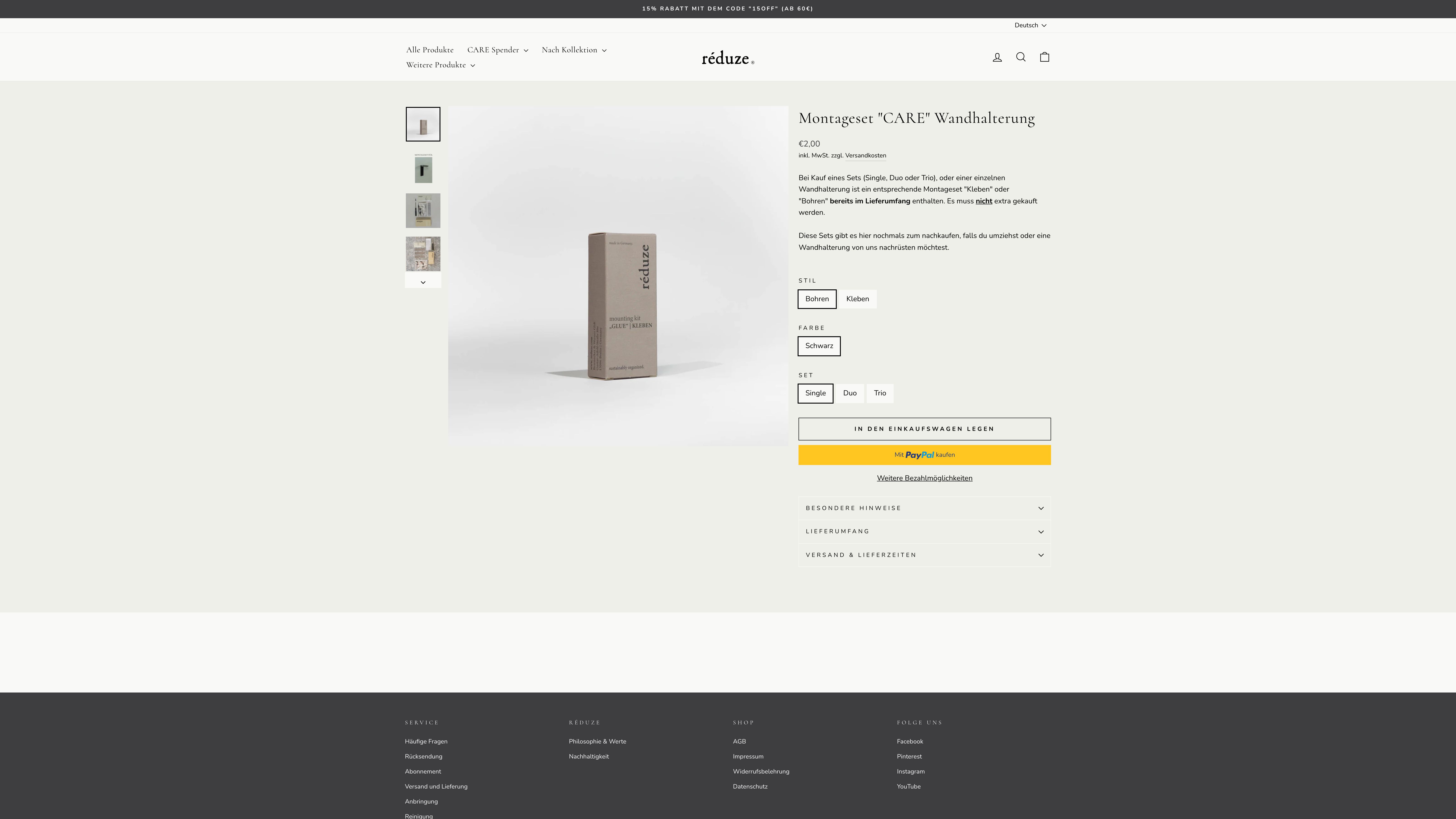Viewport: 1456px width, 819px height.
Task: Open the "Versandkosten" link
Action: pos(866,155)
